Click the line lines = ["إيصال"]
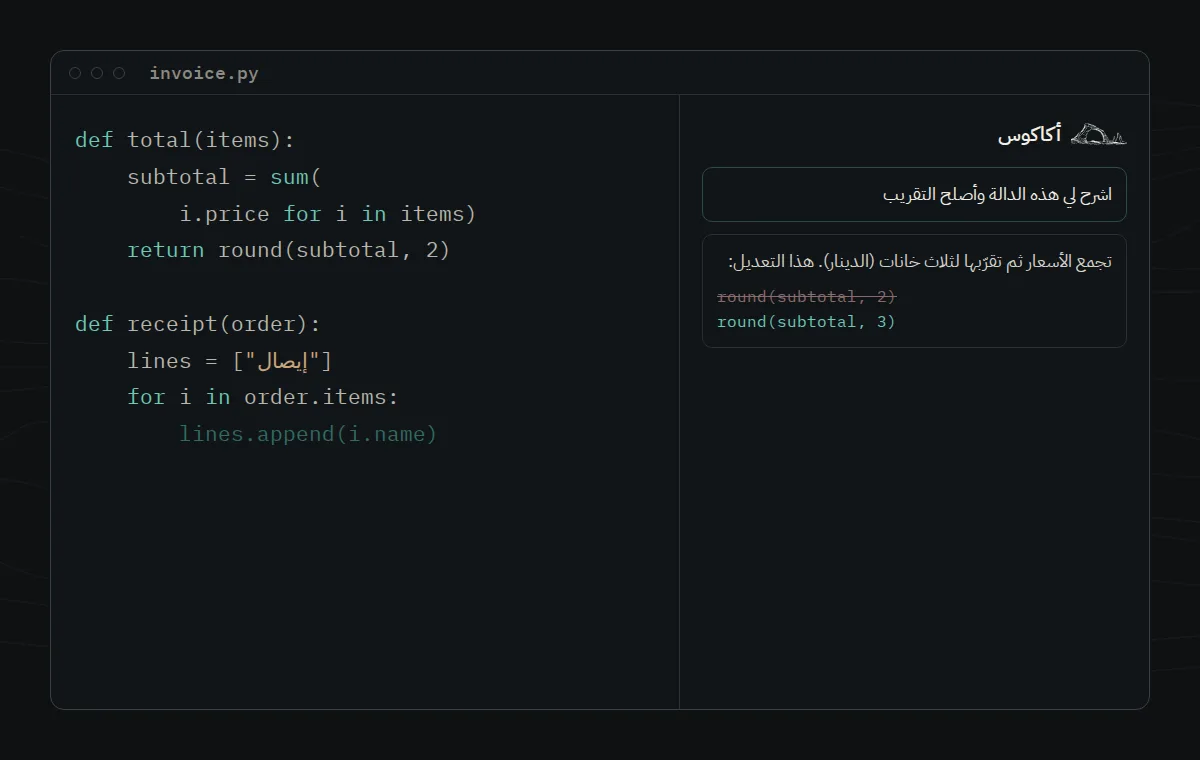The width and height of the screenshot is (1200, 760). (x=229, y=361)
